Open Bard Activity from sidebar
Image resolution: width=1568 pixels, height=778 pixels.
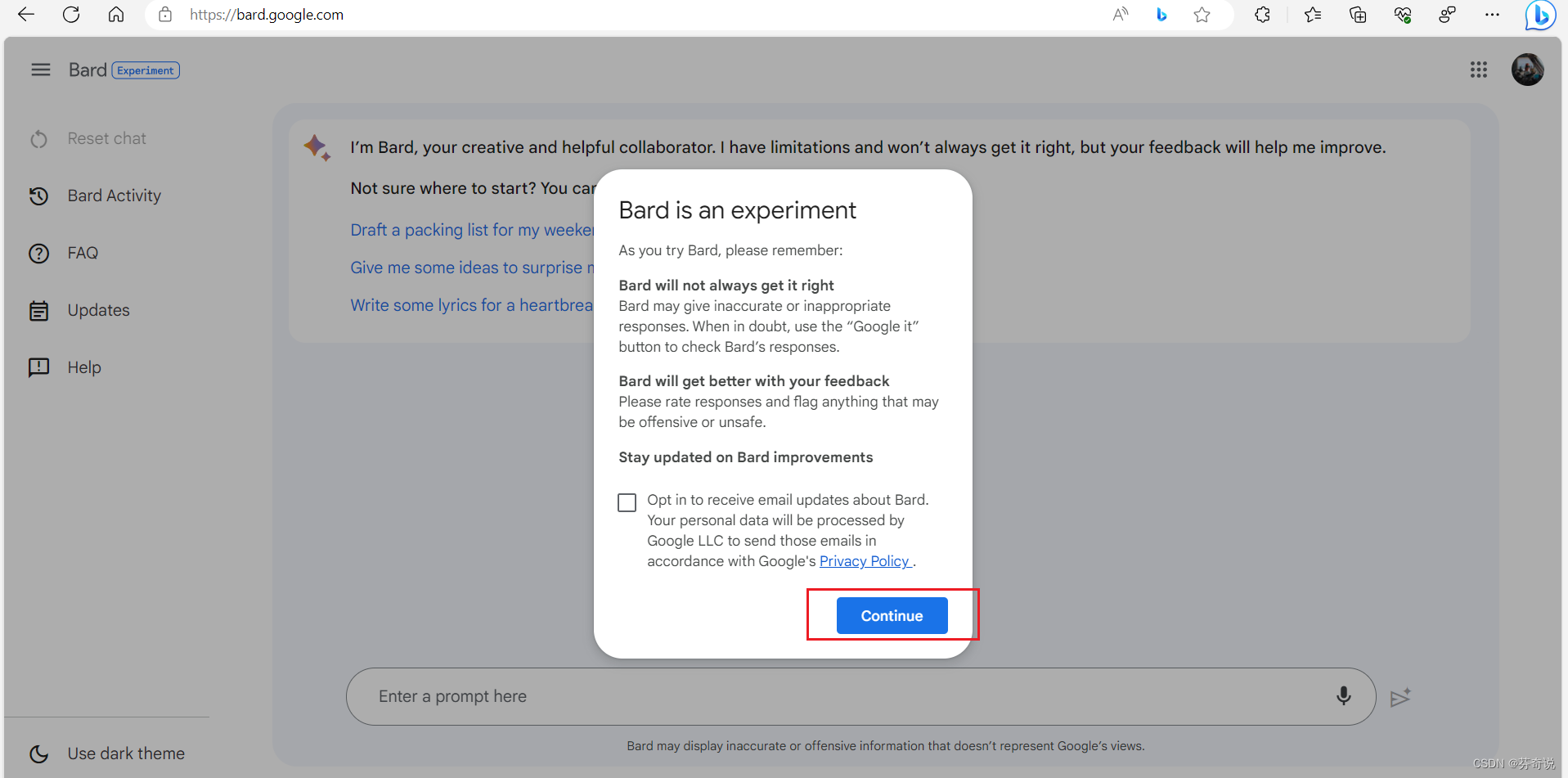tap(115, 196)
